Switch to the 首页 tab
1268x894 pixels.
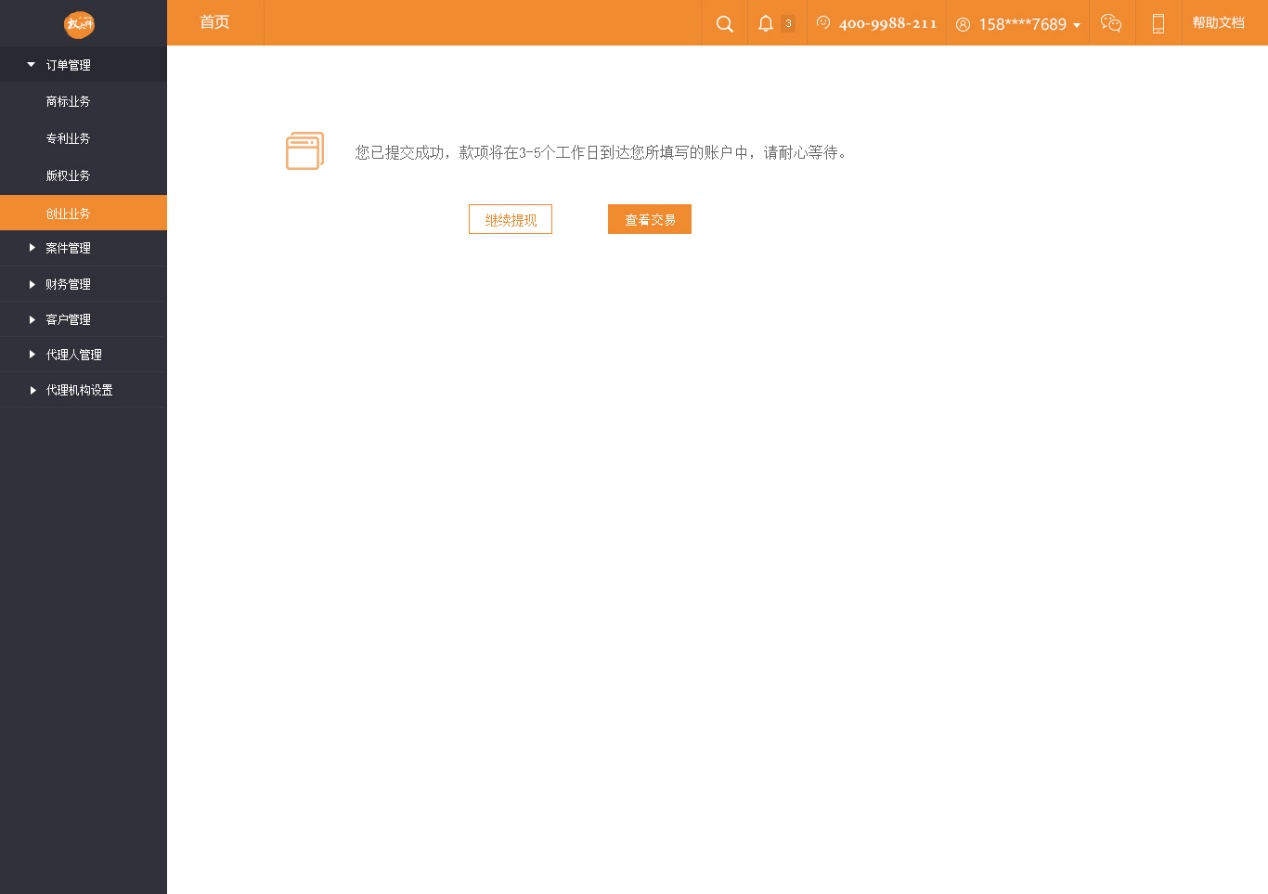pos(214,22)
